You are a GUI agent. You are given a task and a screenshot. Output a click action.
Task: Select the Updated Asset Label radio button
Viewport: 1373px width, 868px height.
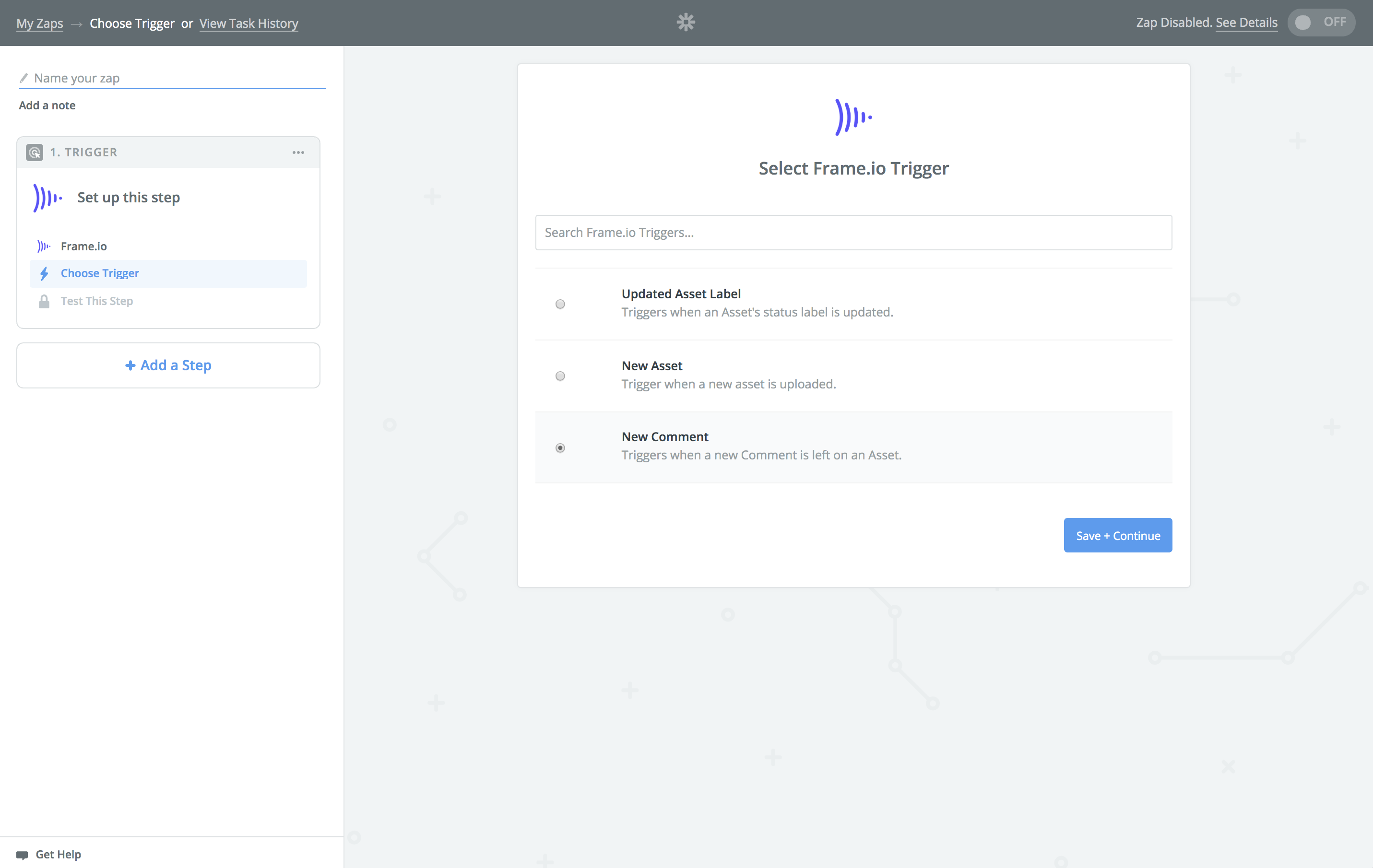coord(560,304)
